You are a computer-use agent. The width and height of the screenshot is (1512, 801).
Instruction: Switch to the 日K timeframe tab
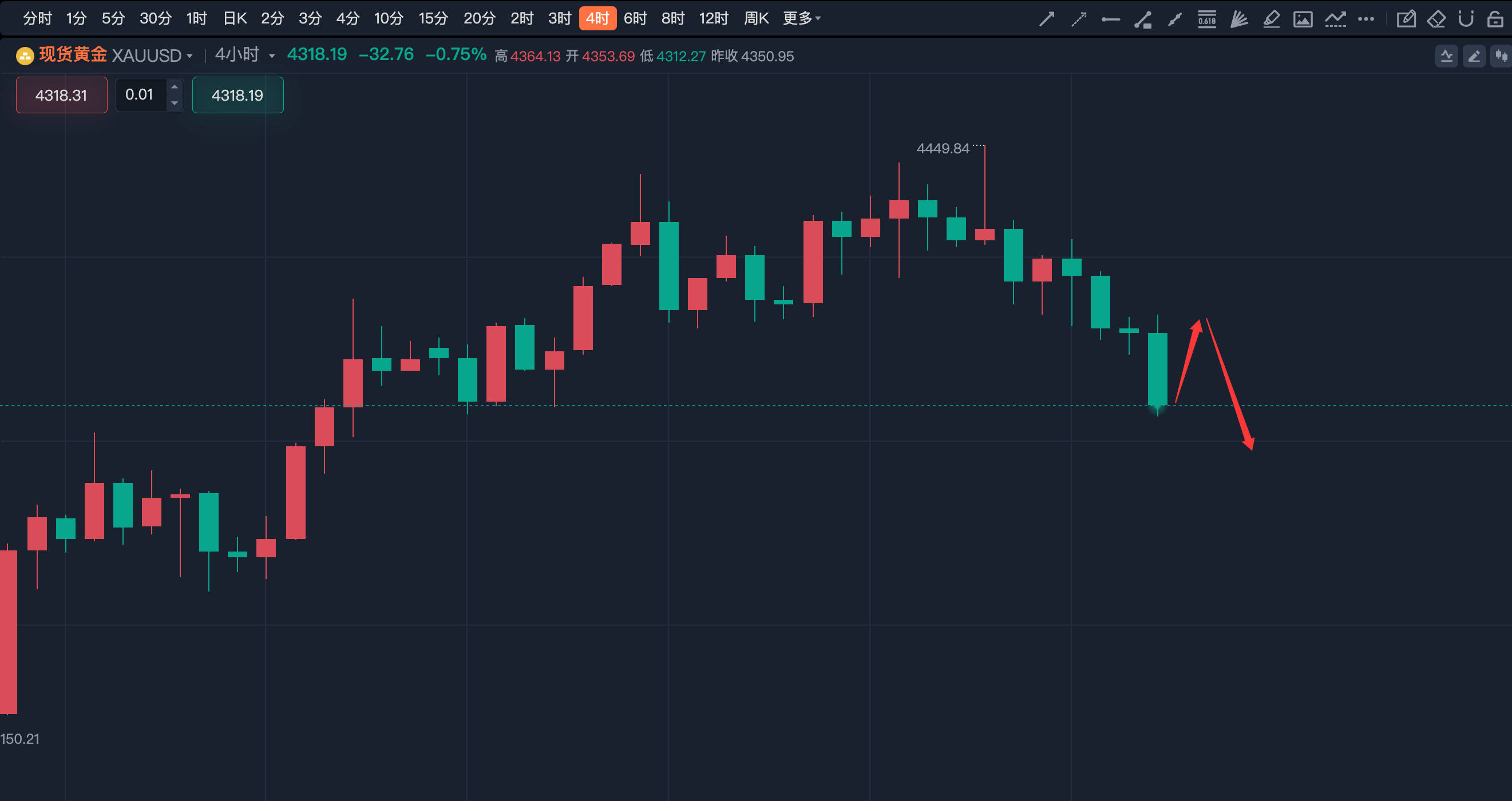click(235, 18)
